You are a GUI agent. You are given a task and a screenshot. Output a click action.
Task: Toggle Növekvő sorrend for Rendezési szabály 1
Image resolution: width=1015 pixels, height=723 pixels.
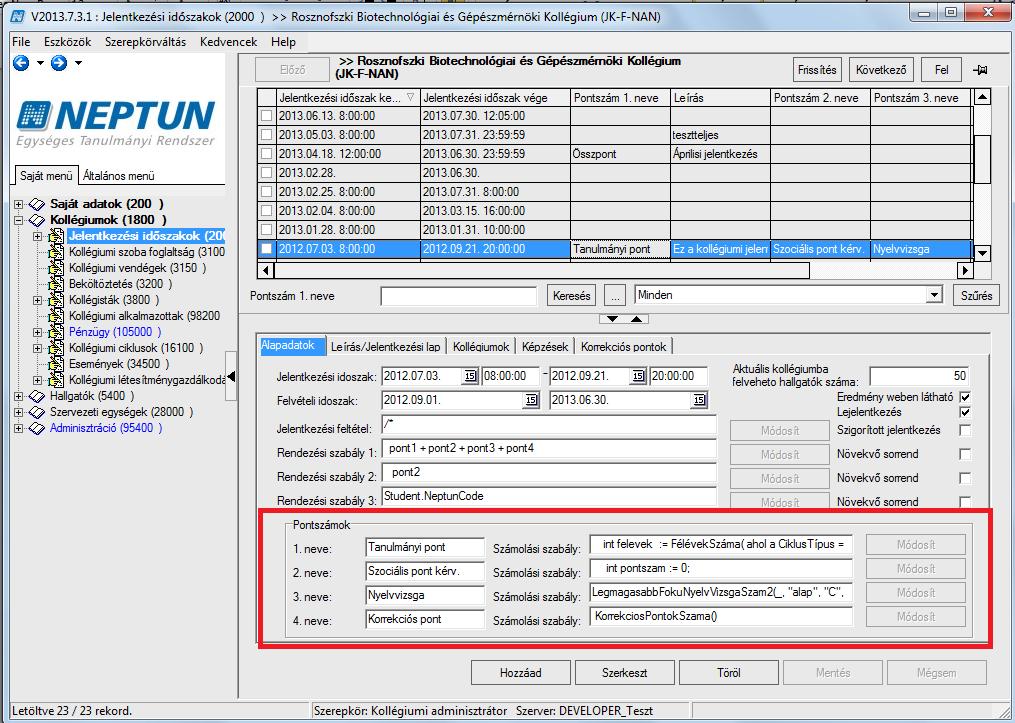click(965, 454)
